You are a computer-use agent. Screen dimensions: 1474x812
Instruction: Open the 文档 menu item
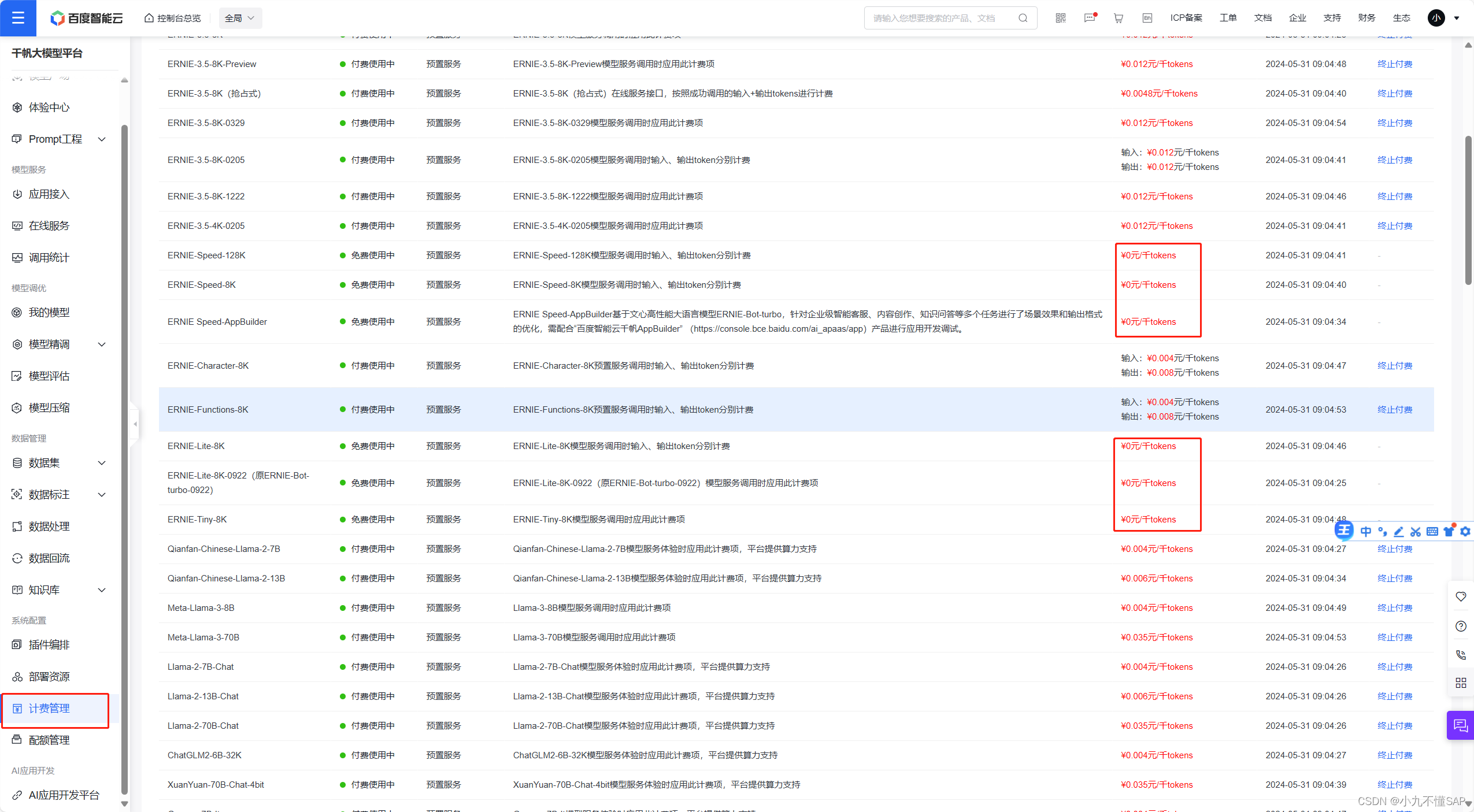[1263, 18]
